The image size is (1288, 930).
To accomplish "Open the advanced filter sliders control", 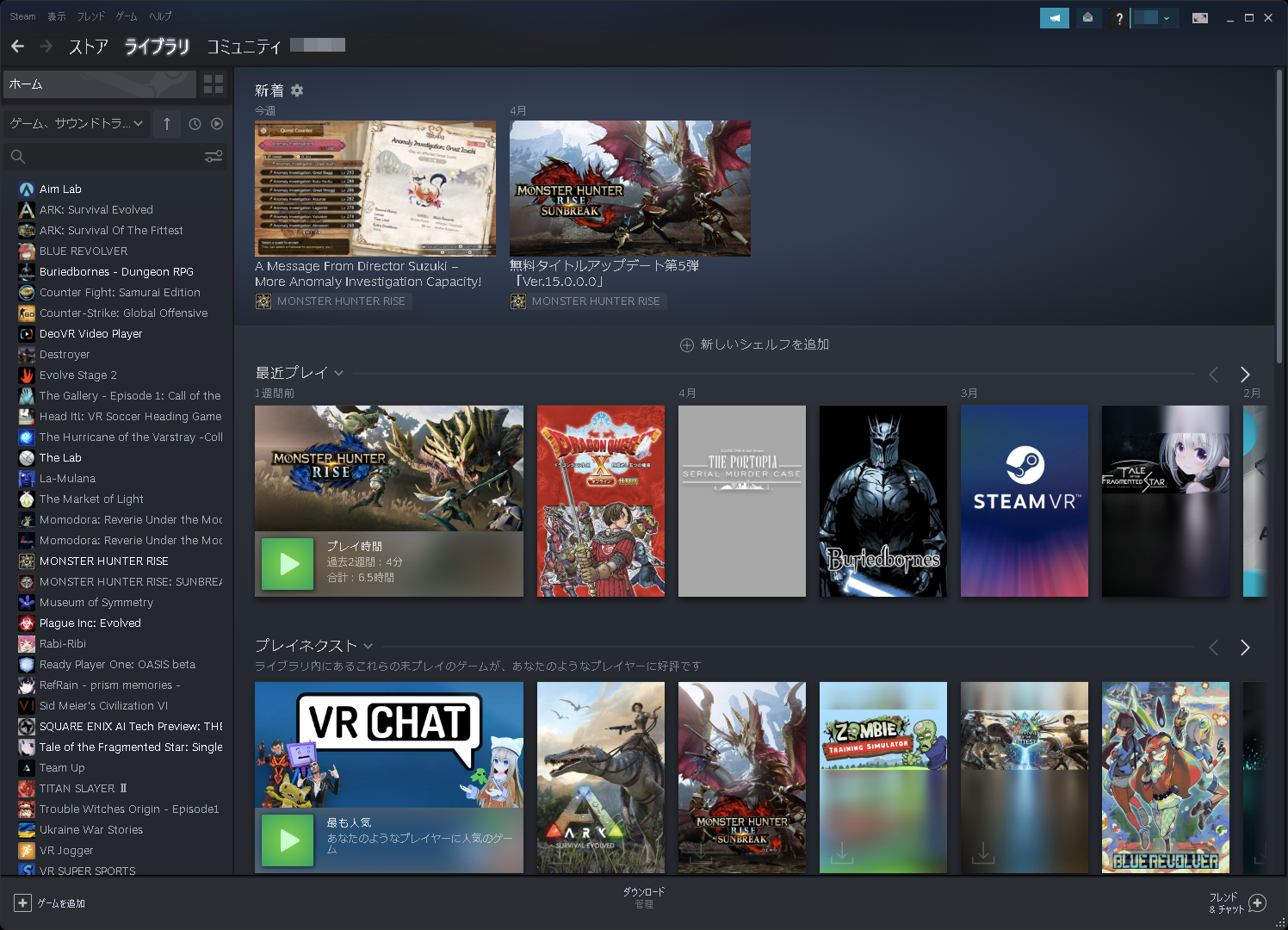I will (x=214, y=157).
